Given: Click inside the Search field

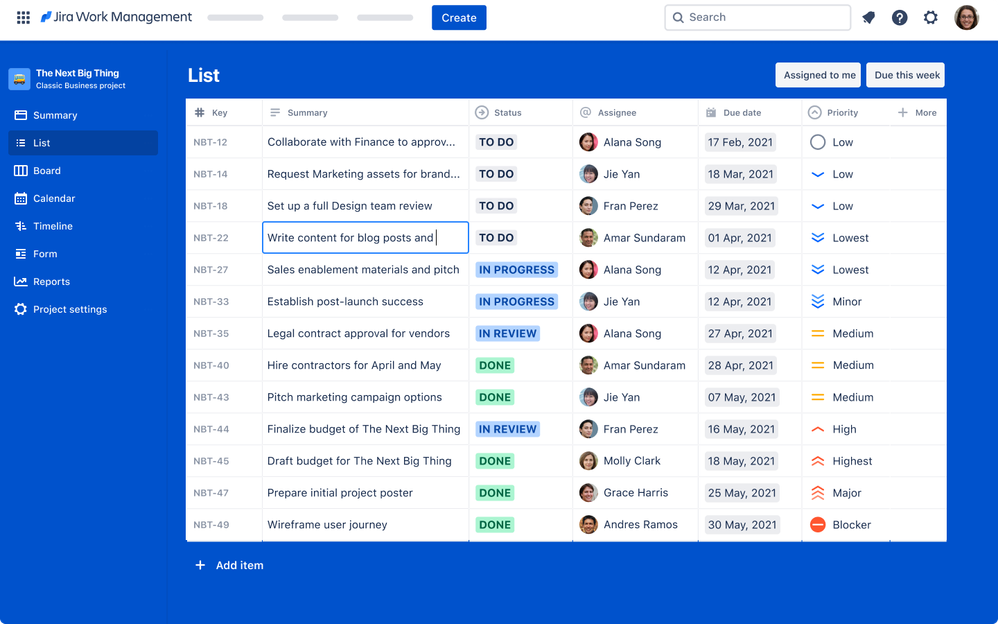Looking at the screenshot, I should coord(757,17).
